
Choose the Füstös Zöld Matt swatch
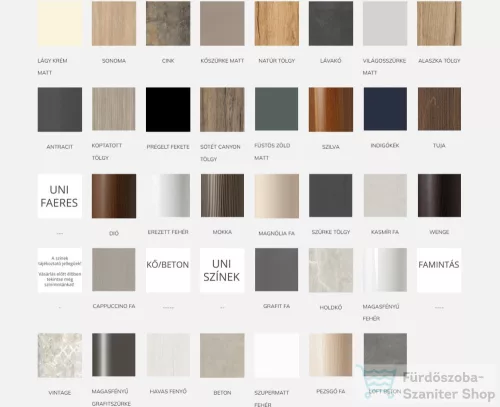tap(276, 109)
